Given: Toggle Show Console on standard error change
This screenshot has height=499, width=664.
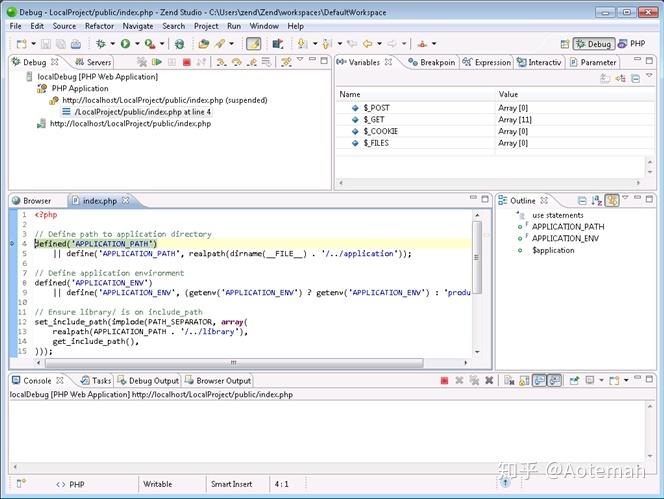Looking at the screenshot, I should (554, 380).
